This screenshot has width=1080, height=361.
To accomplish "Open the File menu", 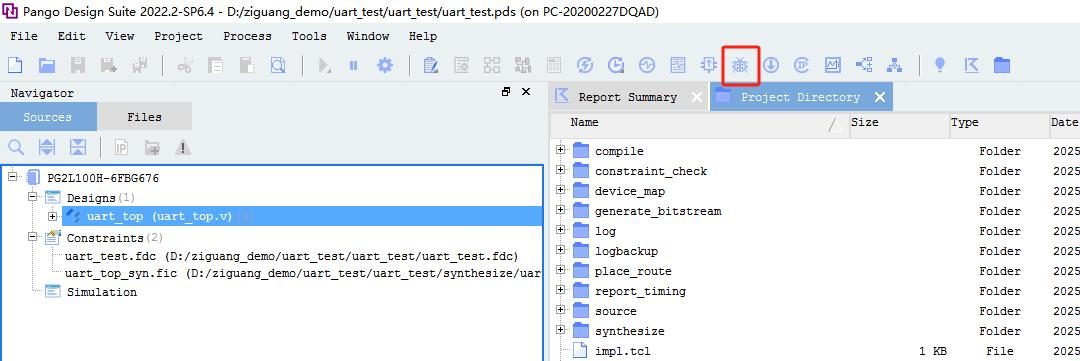I will [x=24, y=36].
